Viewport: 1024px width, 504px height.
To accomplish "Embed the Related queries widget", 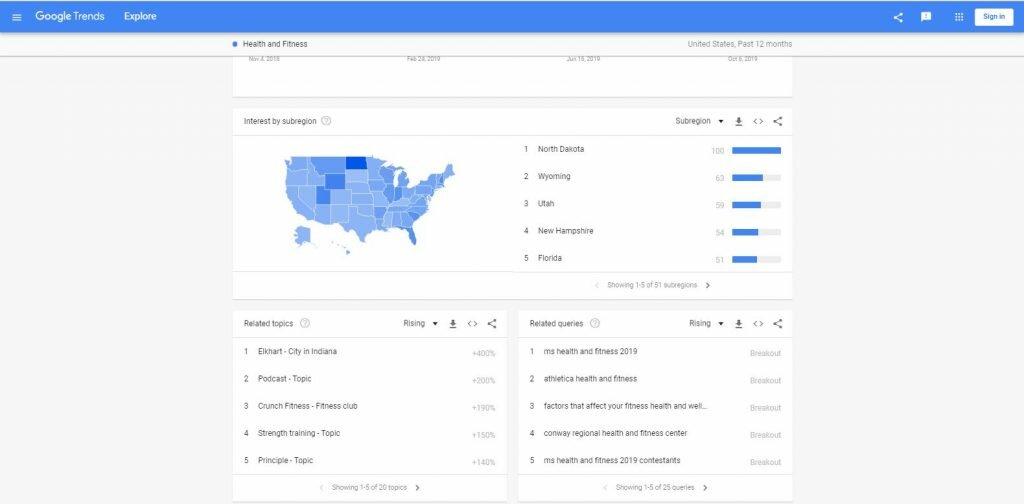I will (x=758, y=323).
